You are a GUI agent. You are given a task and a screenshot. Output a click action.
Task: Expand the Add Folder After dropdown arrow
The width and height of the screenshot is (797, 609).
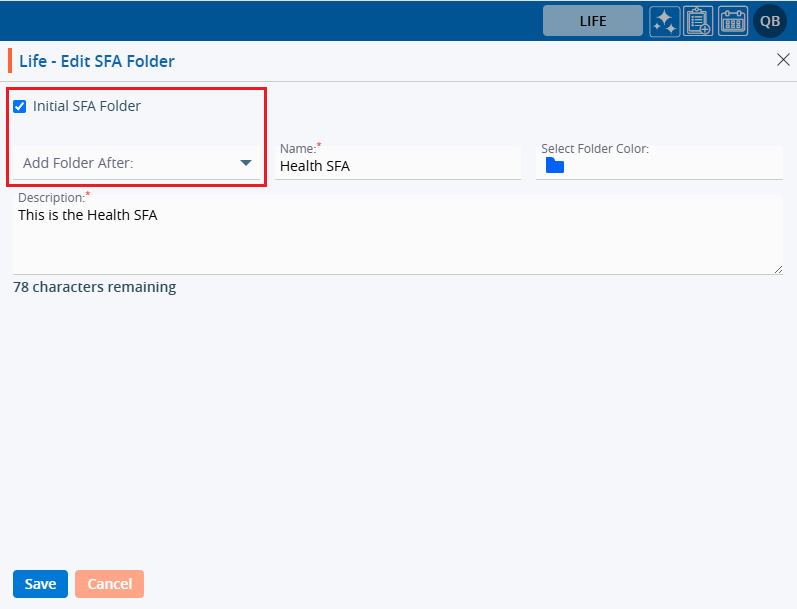(x=246, y=163)
